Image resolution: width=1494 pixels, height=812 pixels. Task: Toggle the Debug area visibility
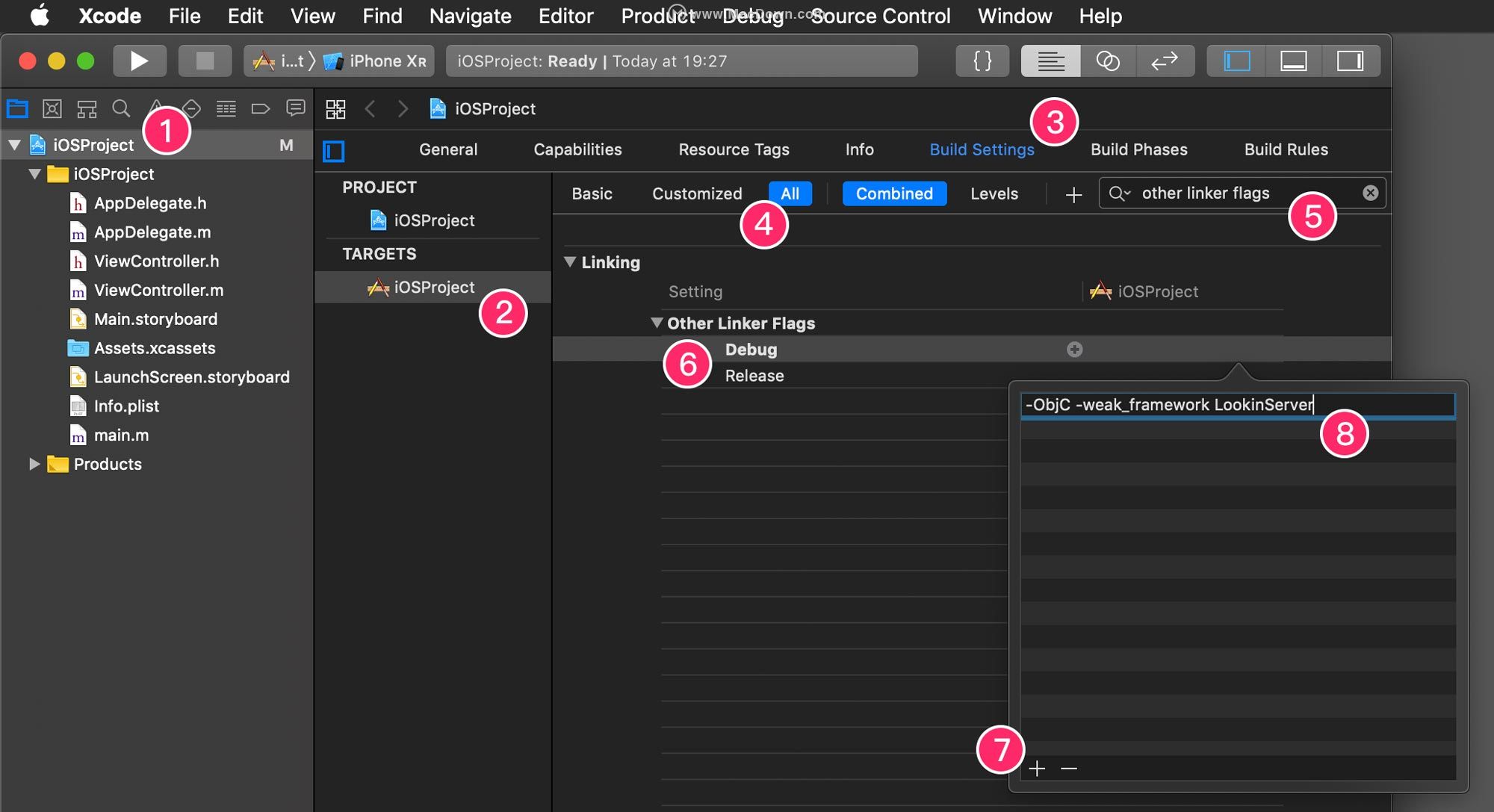click(x=1294, y=61)
